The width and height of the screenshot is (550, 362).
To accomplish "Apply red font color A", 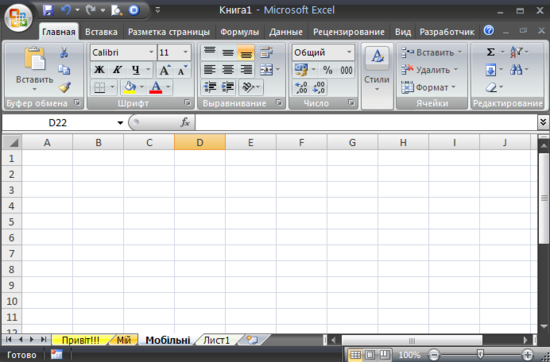I will [156, 87].
